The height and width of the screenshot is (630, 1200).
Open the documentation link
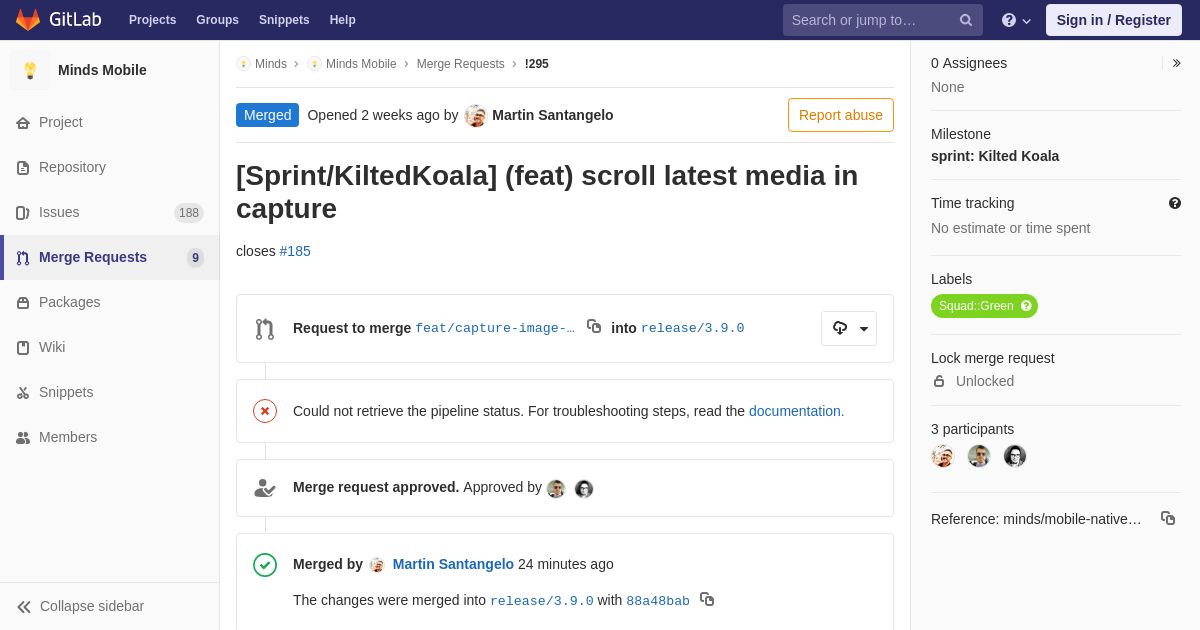(x=797, y=411)
